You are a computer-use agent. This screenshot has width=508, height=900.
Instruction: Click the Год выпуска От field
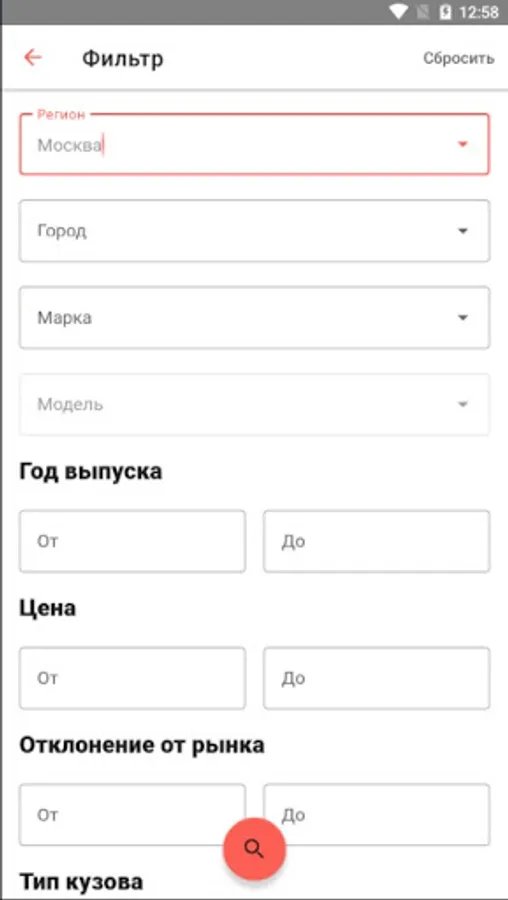tap(133, 541)
